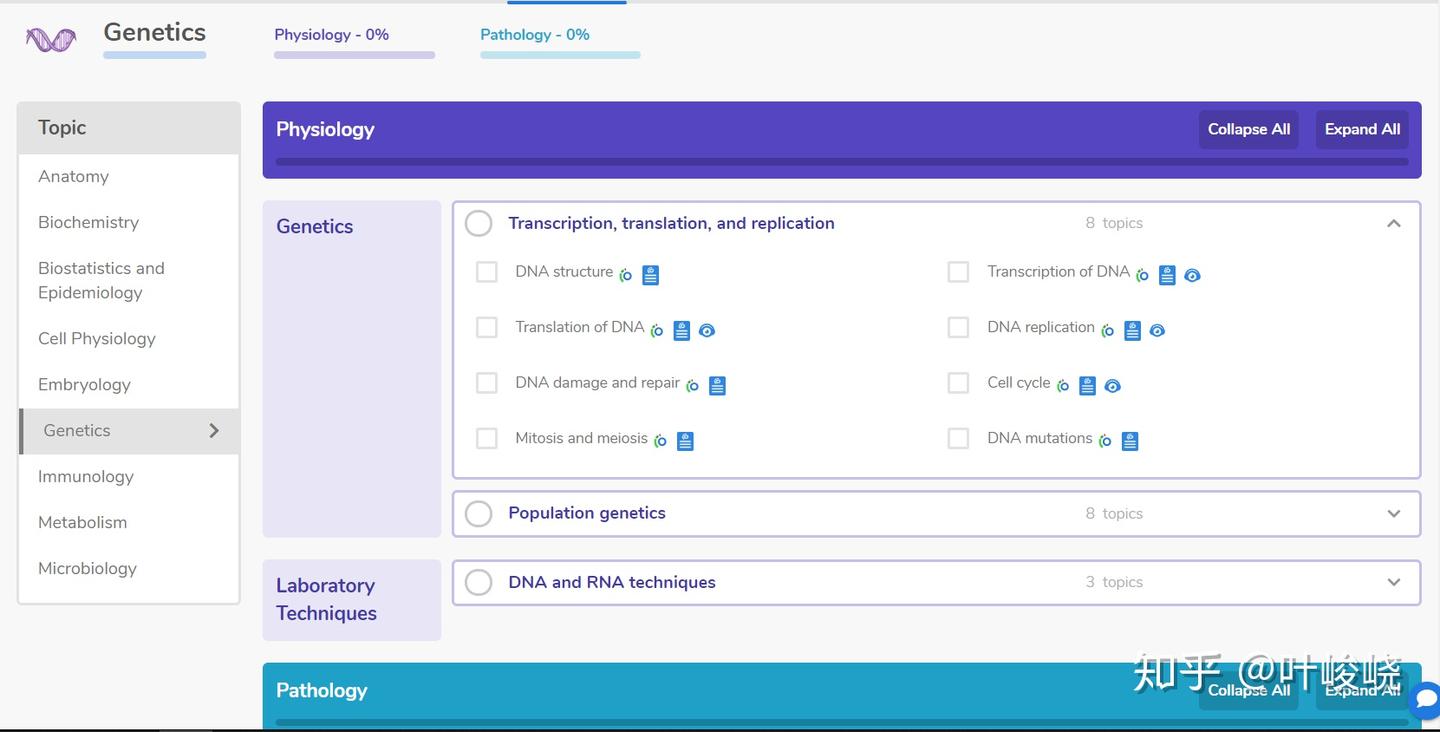Click the eye icon beside Cell cycle

[1112, 386]
